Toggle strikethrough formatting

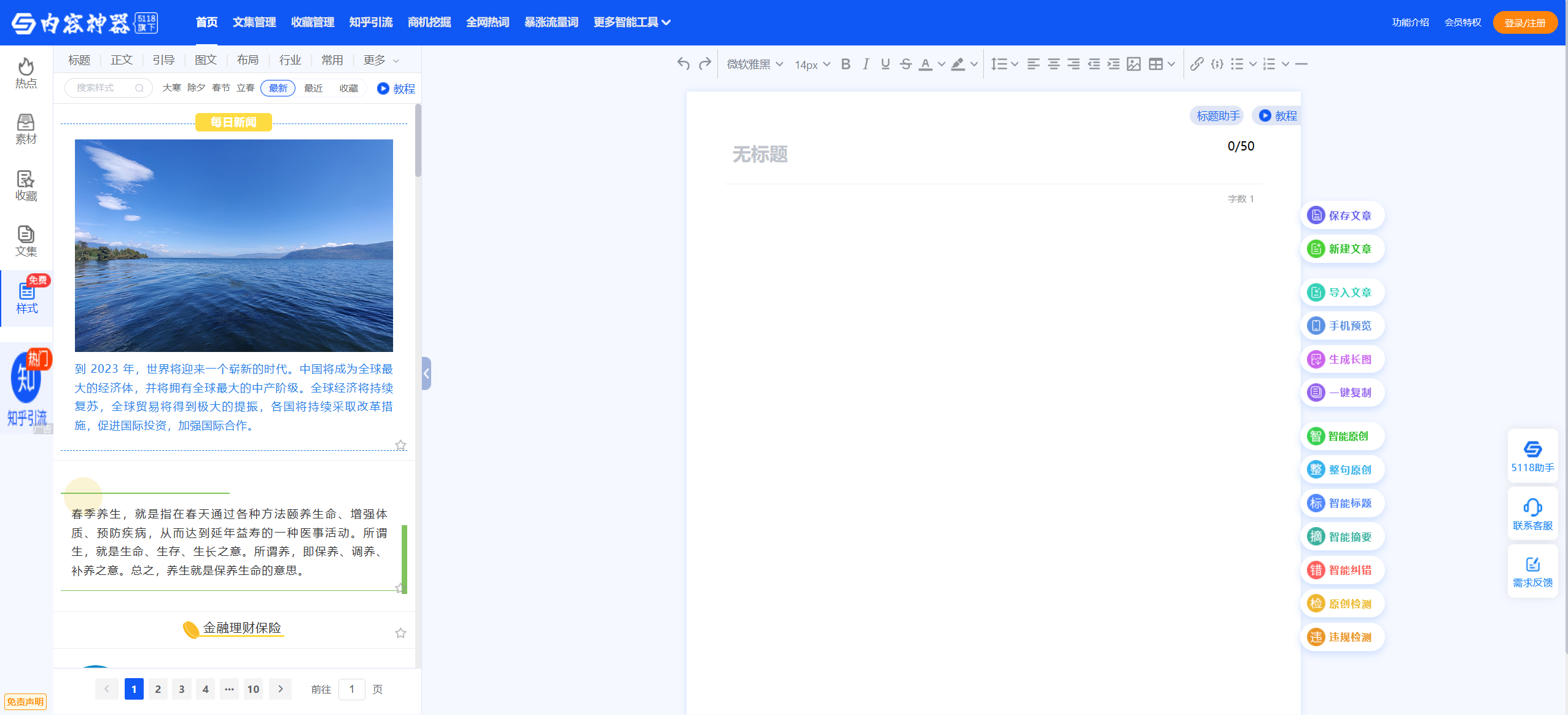coord(905,64)
